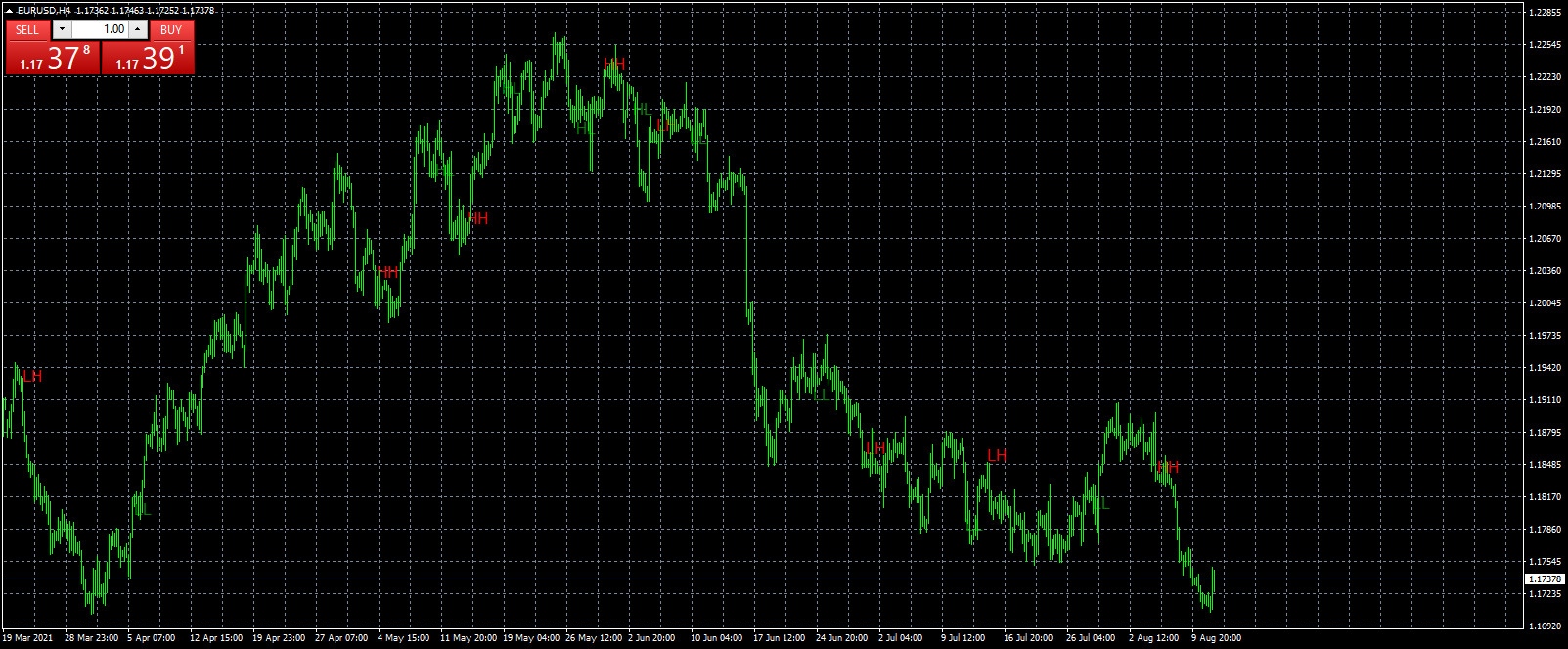
Task: Click the 1.17235 price scale label
Action: (x=1545, y=594)
